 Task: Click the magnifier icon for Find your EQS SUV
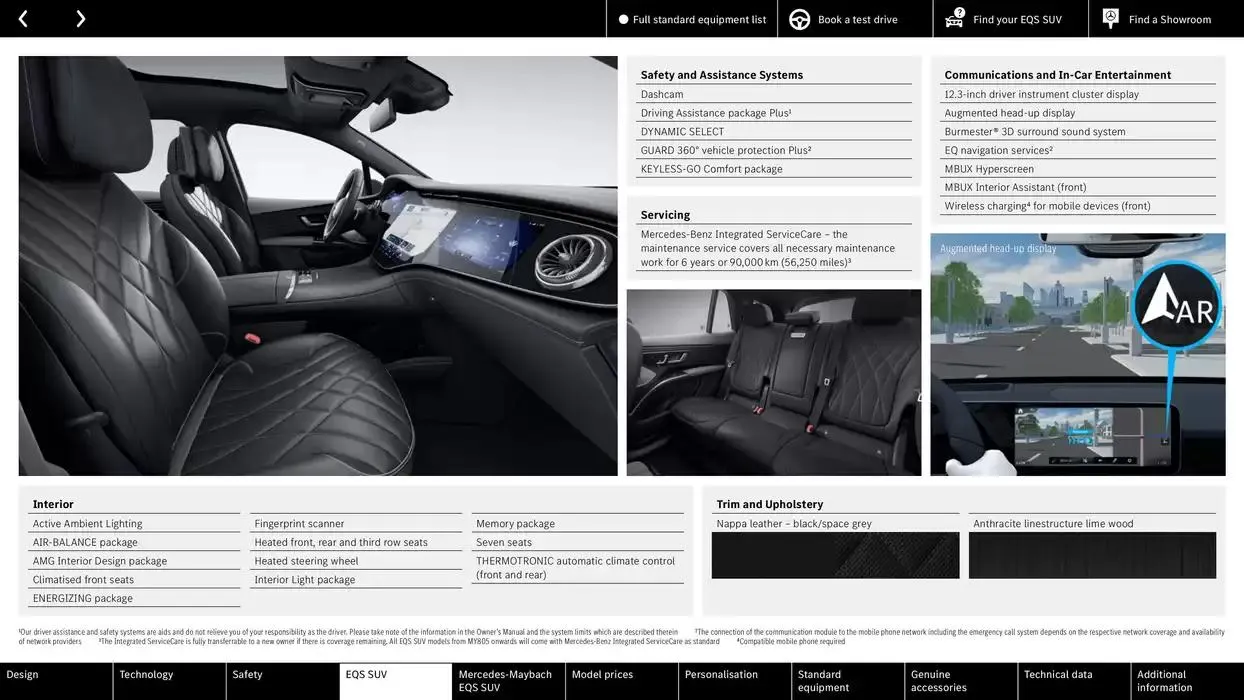[x=953, y=18]
